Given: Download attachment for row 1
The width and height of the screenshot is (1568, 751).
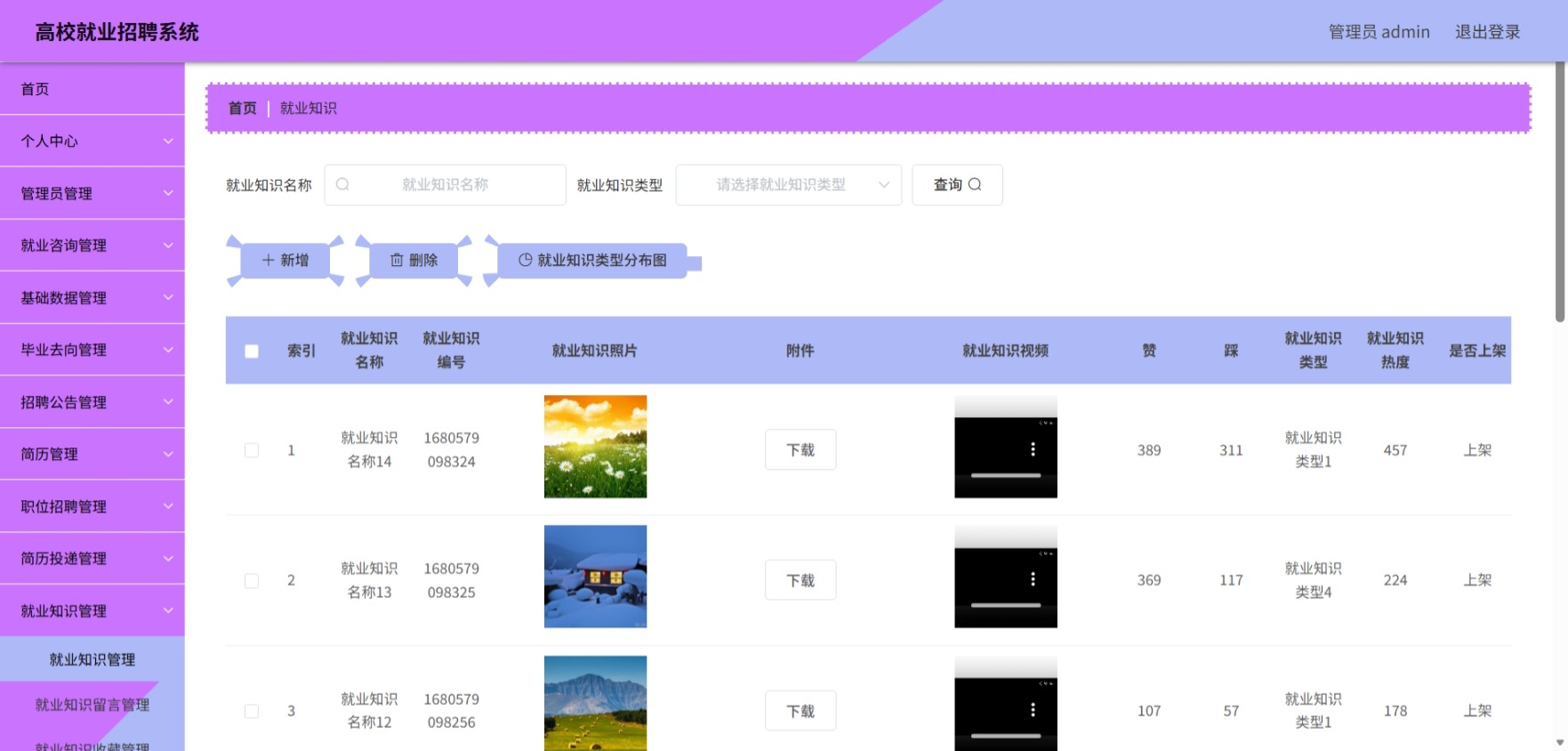Looking at the screenshot, I should [x=800, y=449].
